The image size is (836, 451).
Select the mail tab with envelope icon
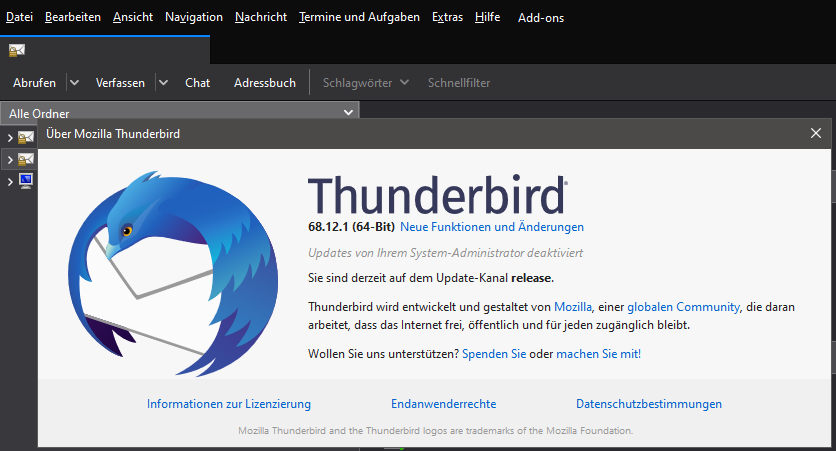(104, 51)
